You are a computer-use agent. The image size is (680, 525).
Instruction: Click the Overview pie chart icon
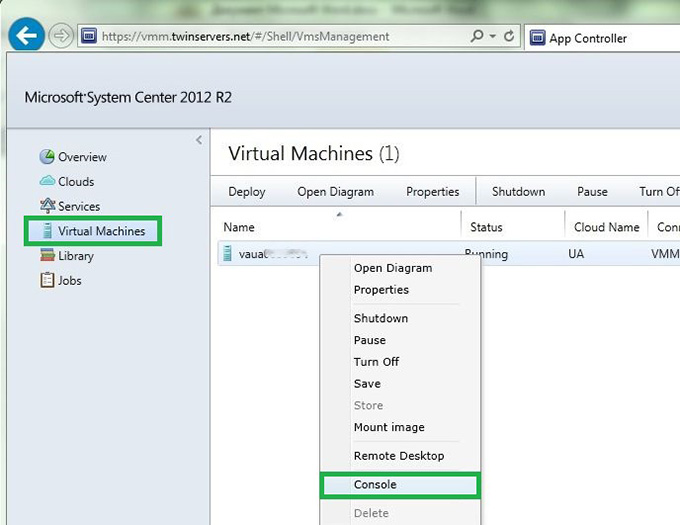[x=47, y=157]
